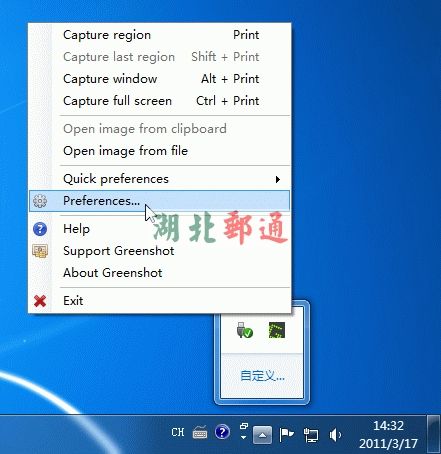The image size is (441, 454).
Task: Click the red X Exit icon
Action: click(x=40, y=301)
